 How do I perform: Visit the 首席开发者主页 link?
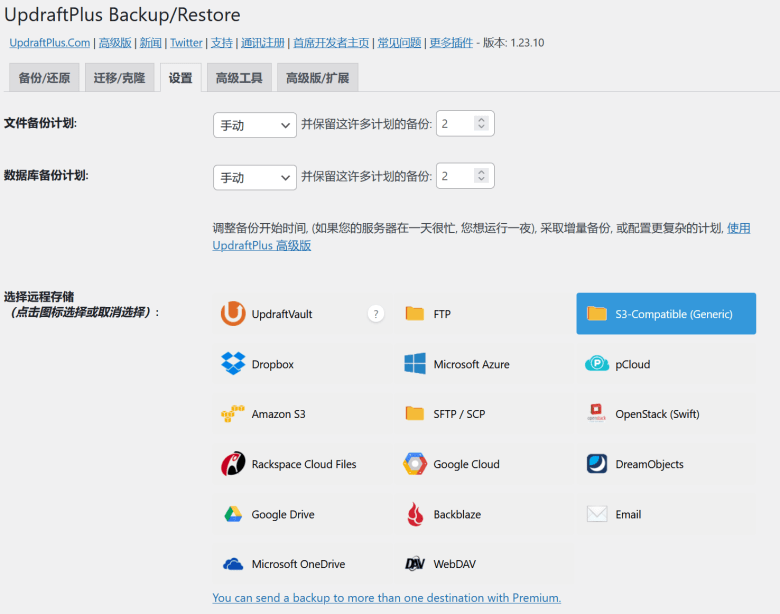(331, 43)
